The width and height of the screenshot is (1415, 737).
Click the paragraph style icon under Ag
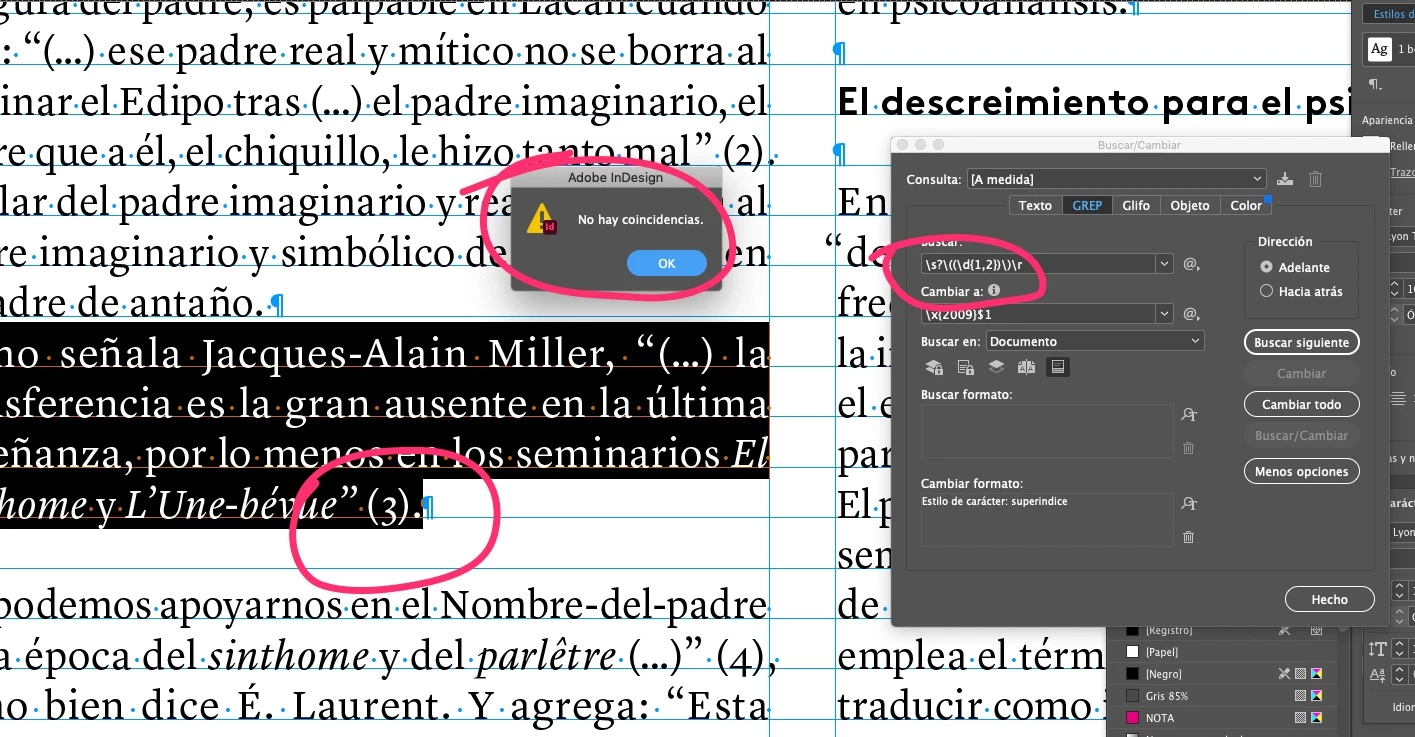(1376, 84)
